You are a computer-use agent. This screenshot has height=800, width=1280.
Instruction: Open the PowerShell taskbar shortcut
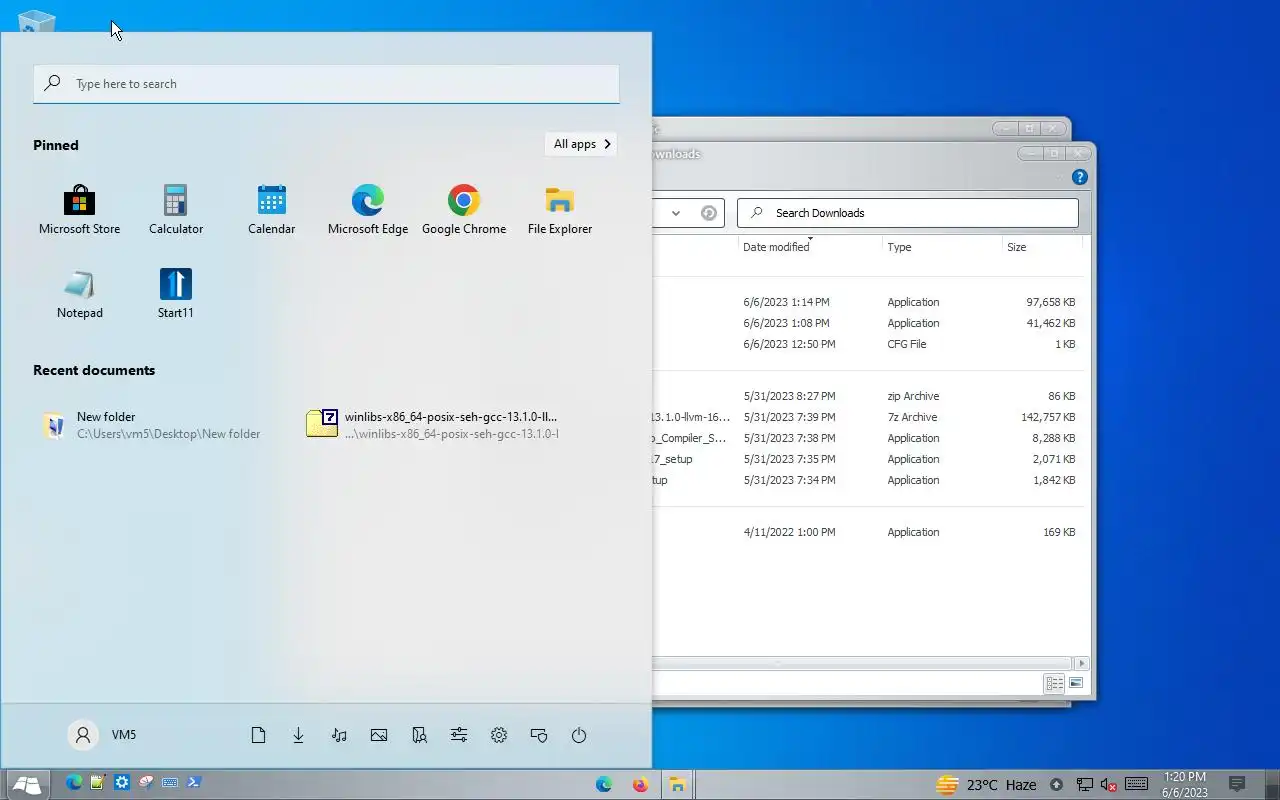click(194, 783)
